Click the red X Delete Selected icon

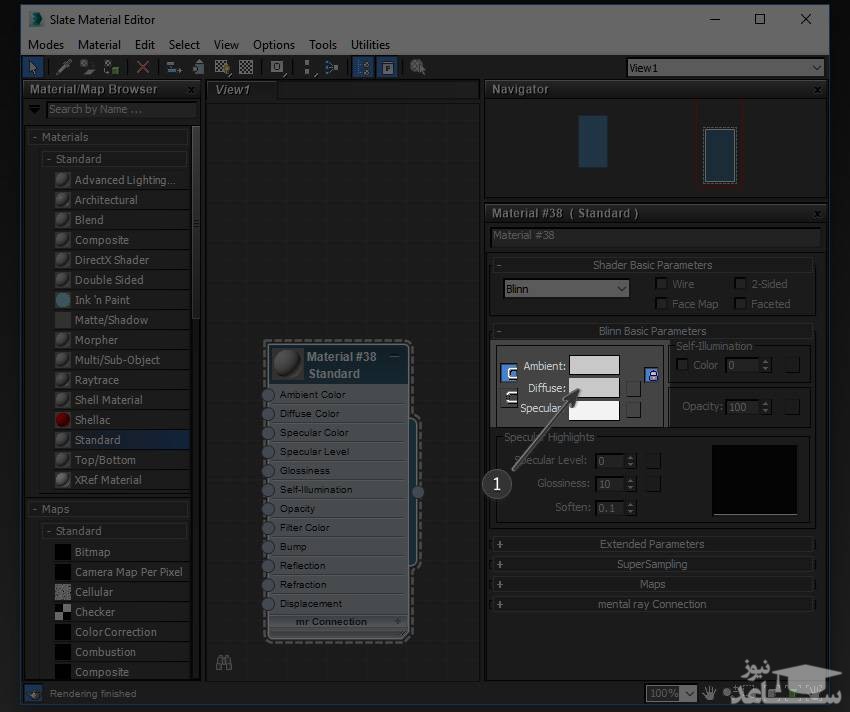[x=143, y=68]
